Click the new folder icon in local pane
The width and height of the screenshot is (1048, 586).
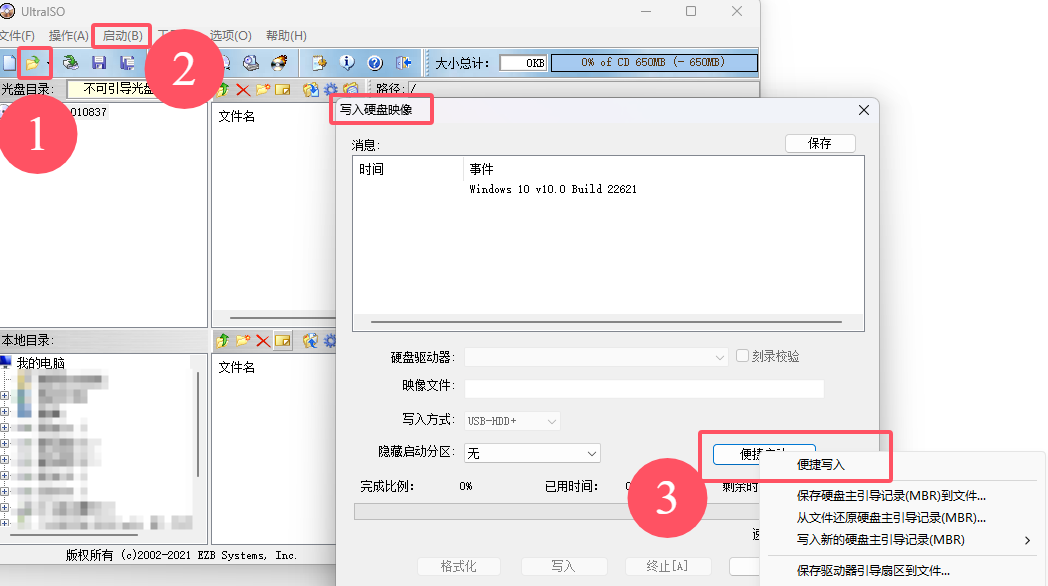tap(243, 341)
